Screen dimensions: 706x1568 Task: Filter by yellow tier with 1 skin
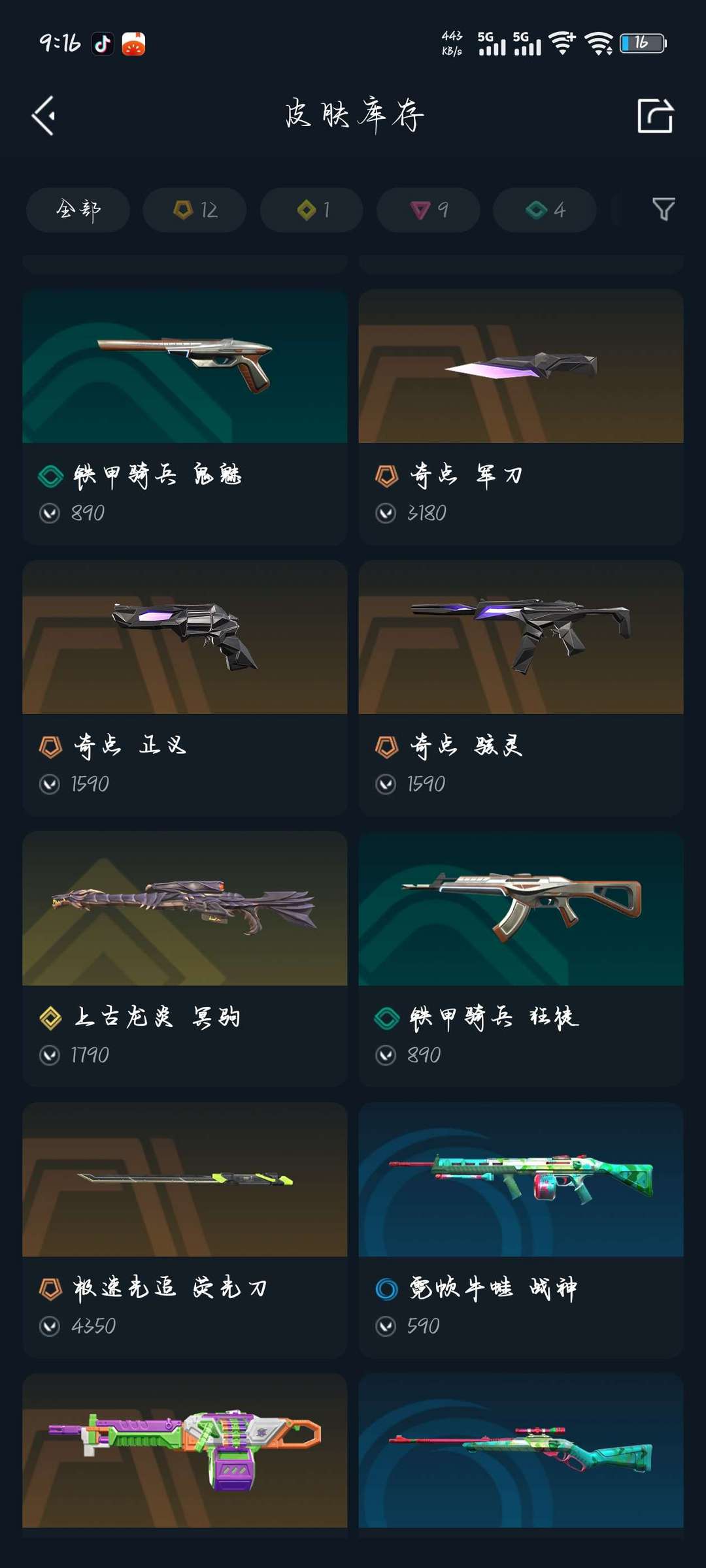tap(312, 210)
